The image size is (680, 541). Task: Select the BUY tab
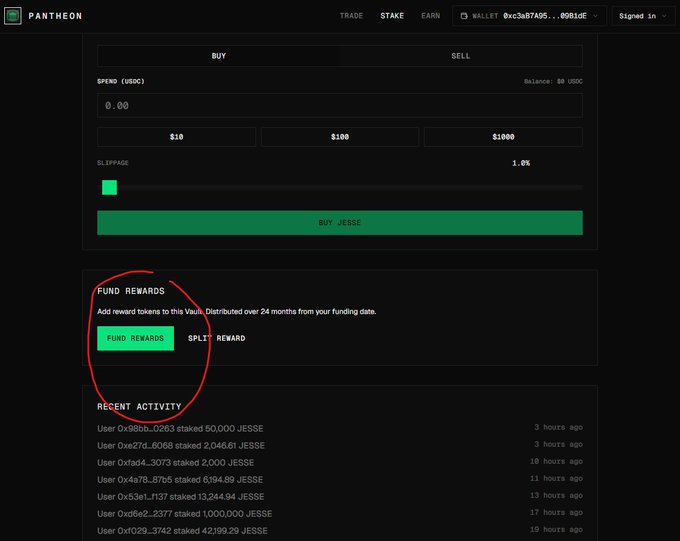click(x=219, y=56)
